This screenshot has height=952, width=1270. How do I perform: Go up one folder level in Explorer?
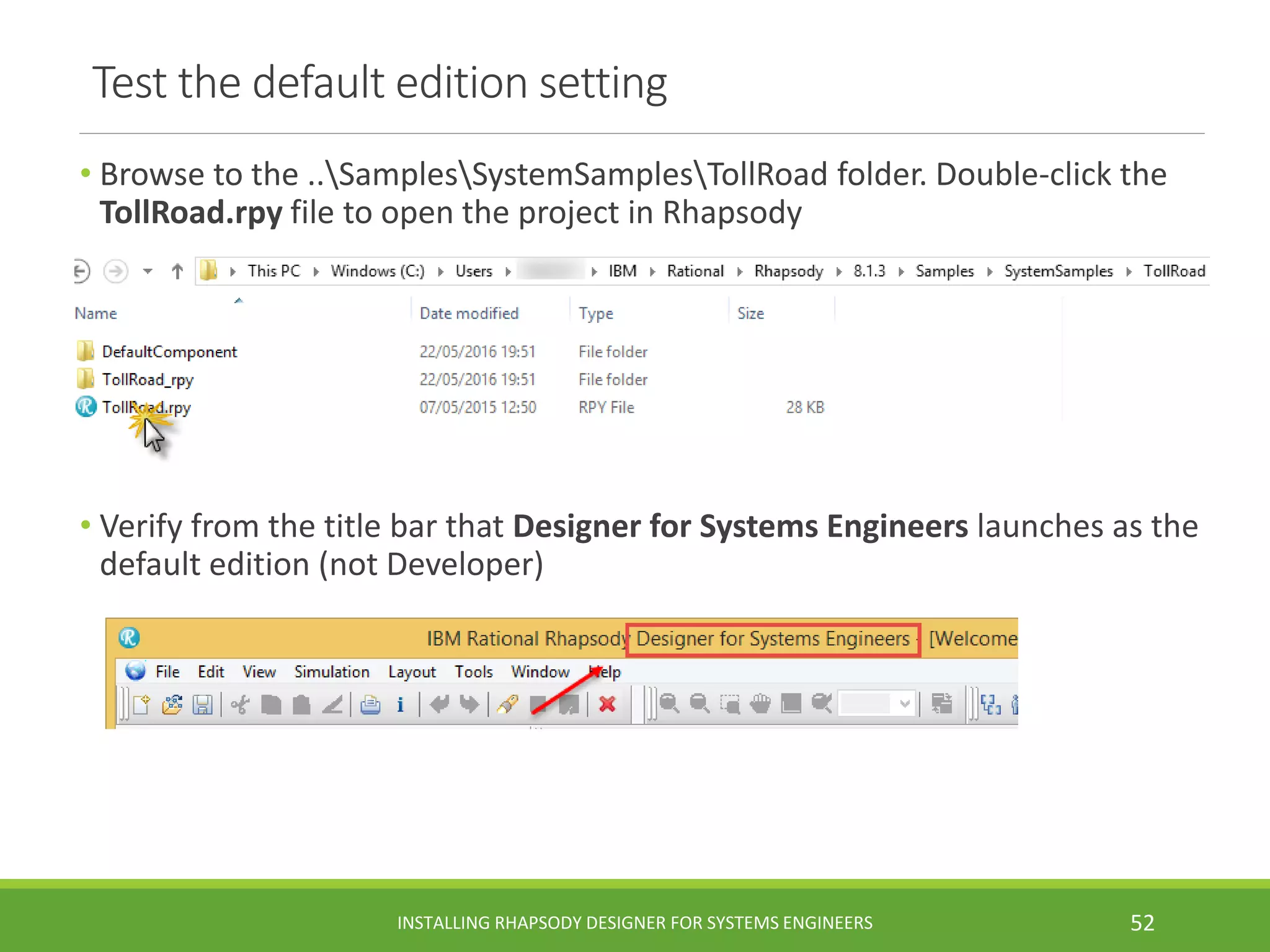[x=177, y=271]
